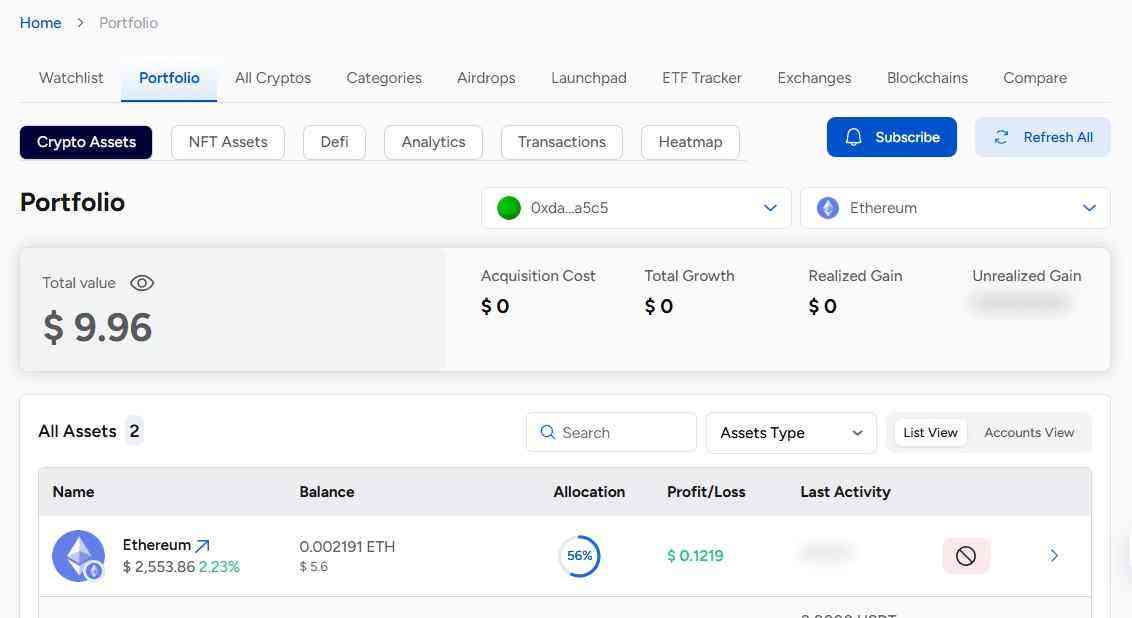Show NFT Assets section
The width and height of the screenshot is (1132, 618).
coord(228,142)
